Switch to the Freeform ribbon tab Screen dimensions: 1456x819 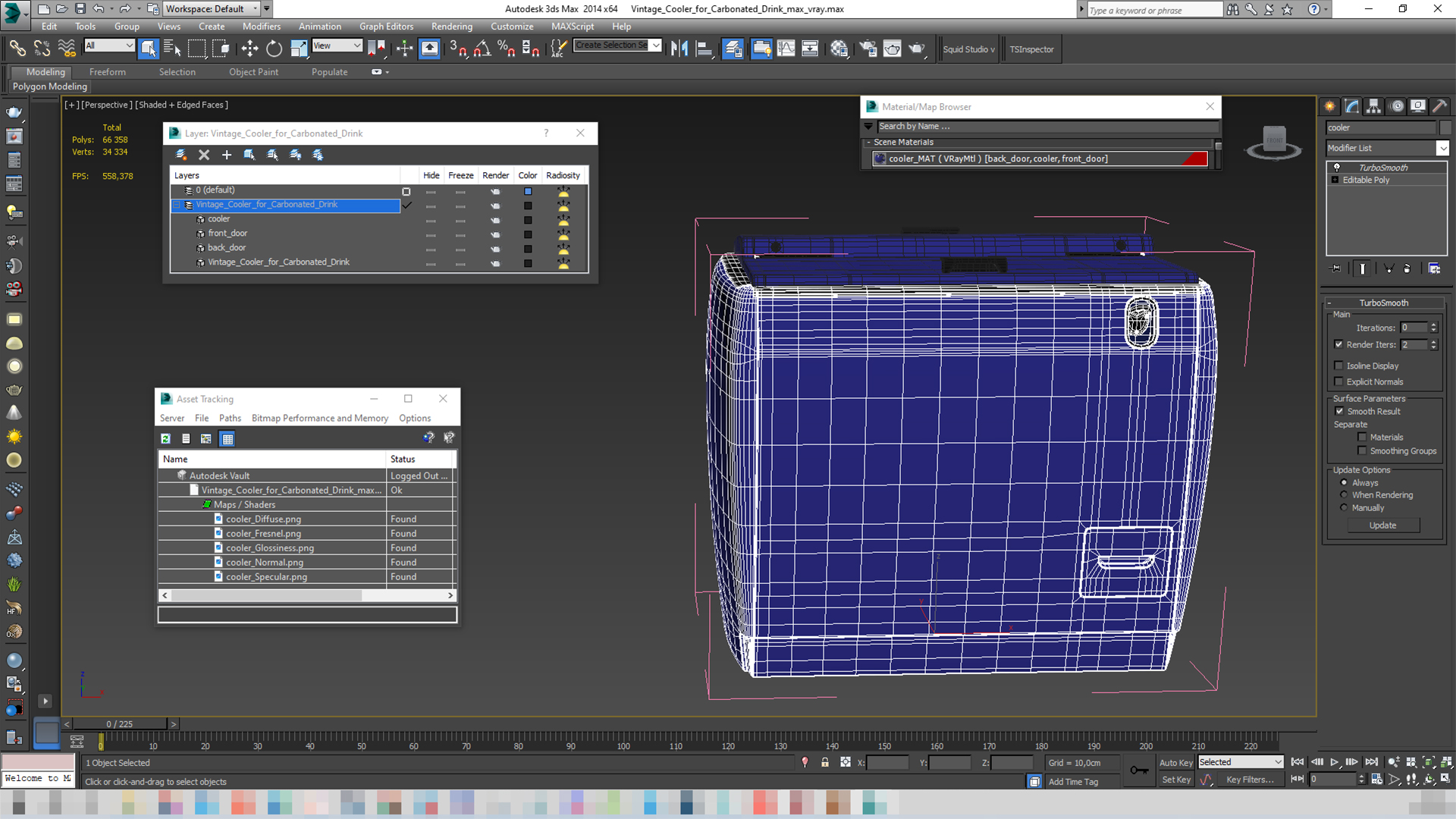tap(108, 72)
